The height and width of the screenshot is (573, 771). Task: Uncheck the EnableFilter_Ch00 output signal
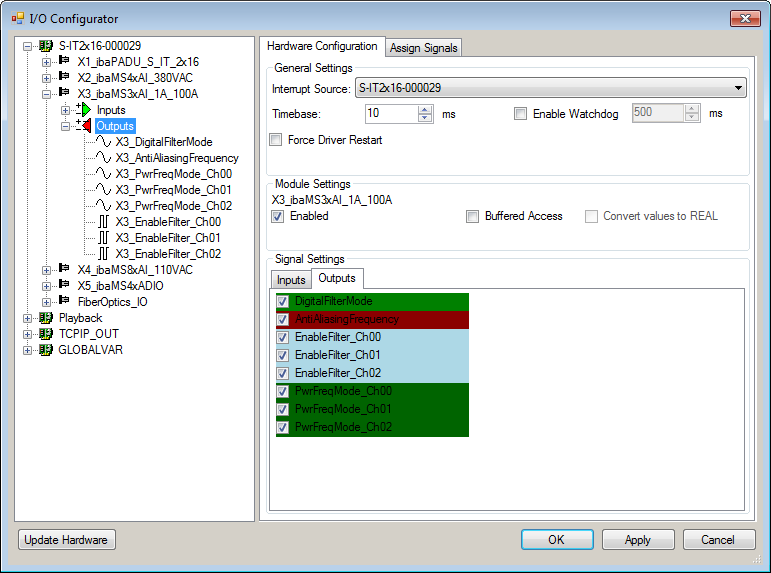point(282,337)
